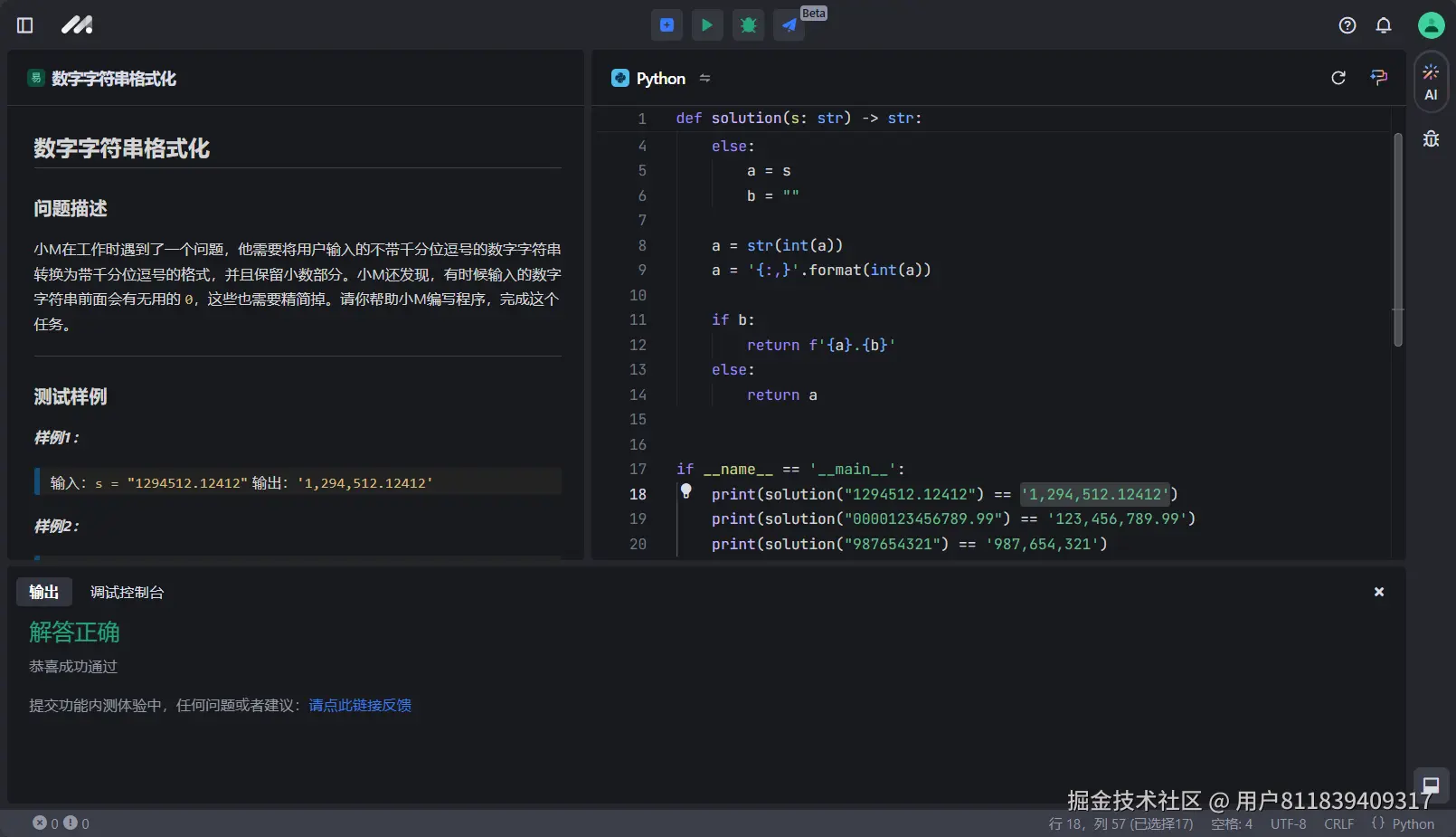Screen dimensions: 1456x837
Task: Switch to the 调试控制台 tab
Action: 127,592
